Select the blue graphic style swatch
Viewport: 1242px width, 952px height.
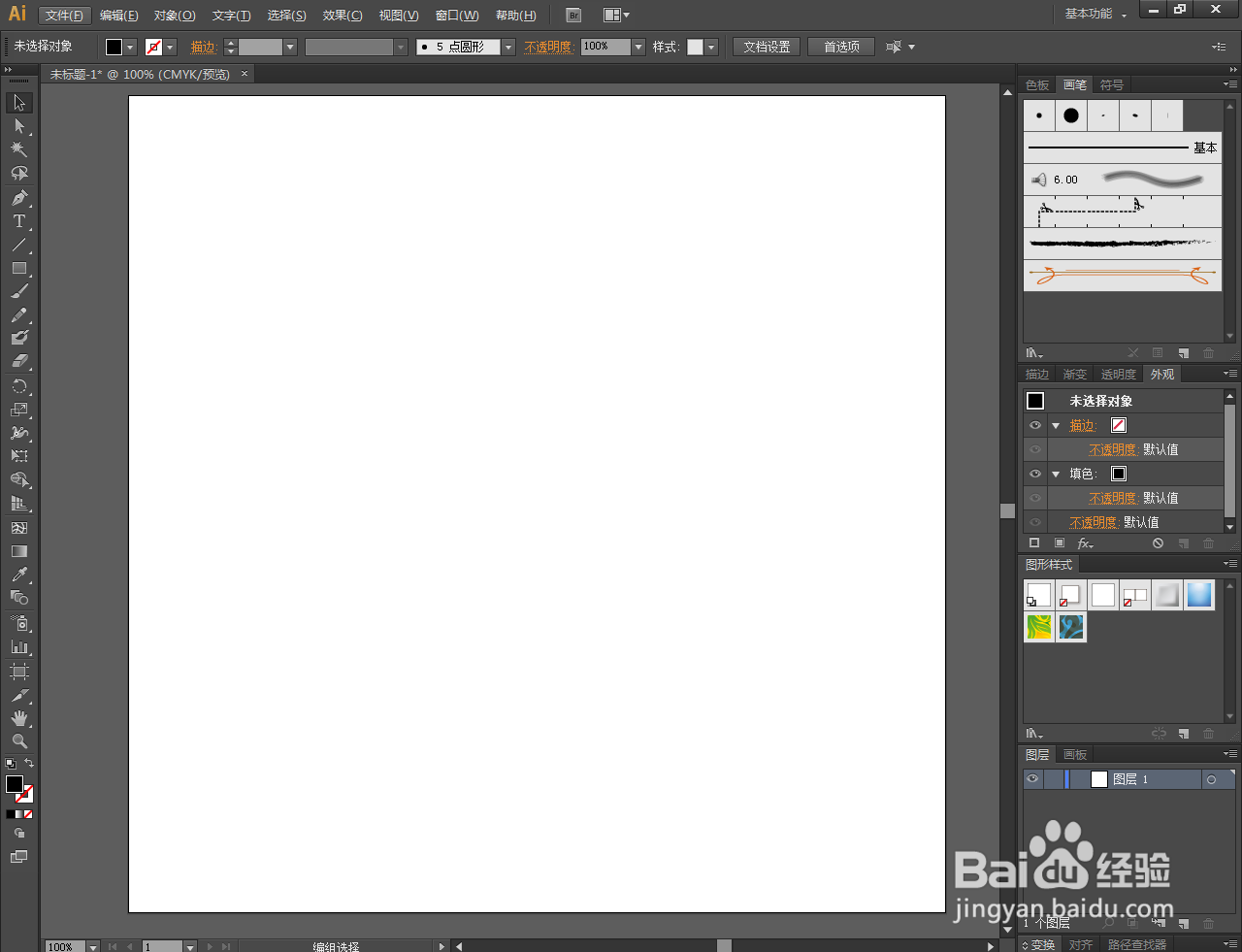(x=1199, y=595)
